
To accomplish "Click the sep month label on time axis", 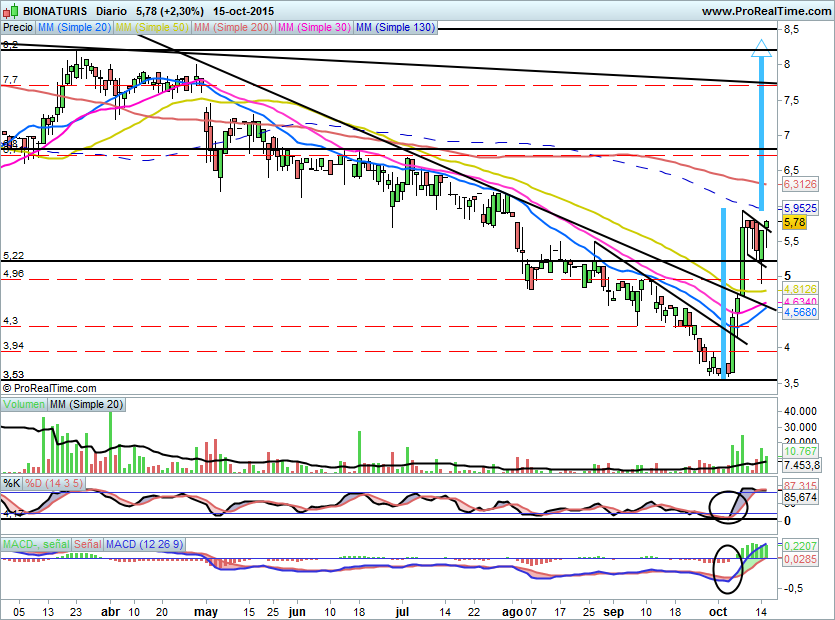I will [613, 612].
